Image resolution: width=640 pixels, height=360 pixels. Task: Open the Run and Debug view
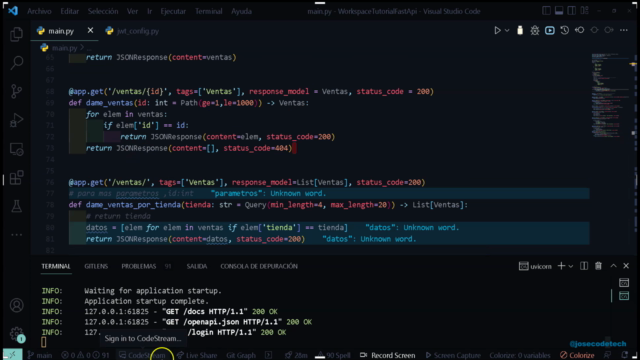[16, 120]
